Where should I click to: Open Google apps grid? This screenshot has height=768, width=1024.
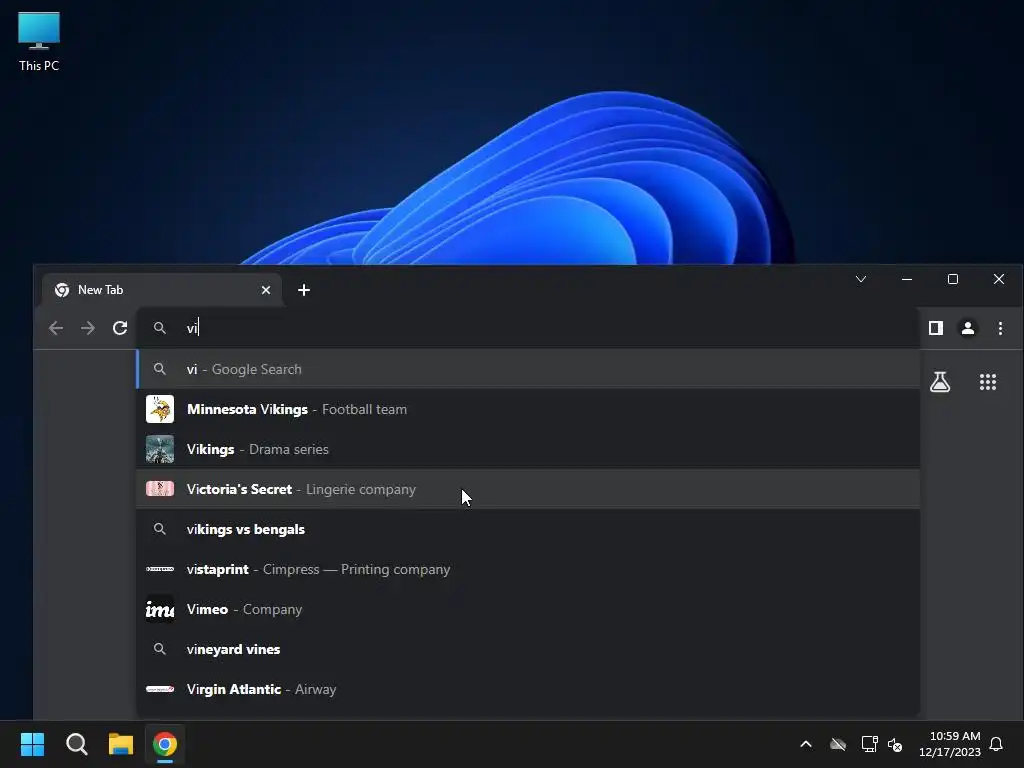coord(988,382)
